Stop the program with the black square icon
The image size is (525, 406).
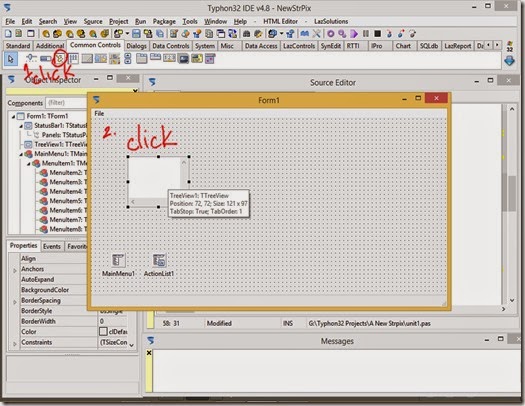coord(377,33)
